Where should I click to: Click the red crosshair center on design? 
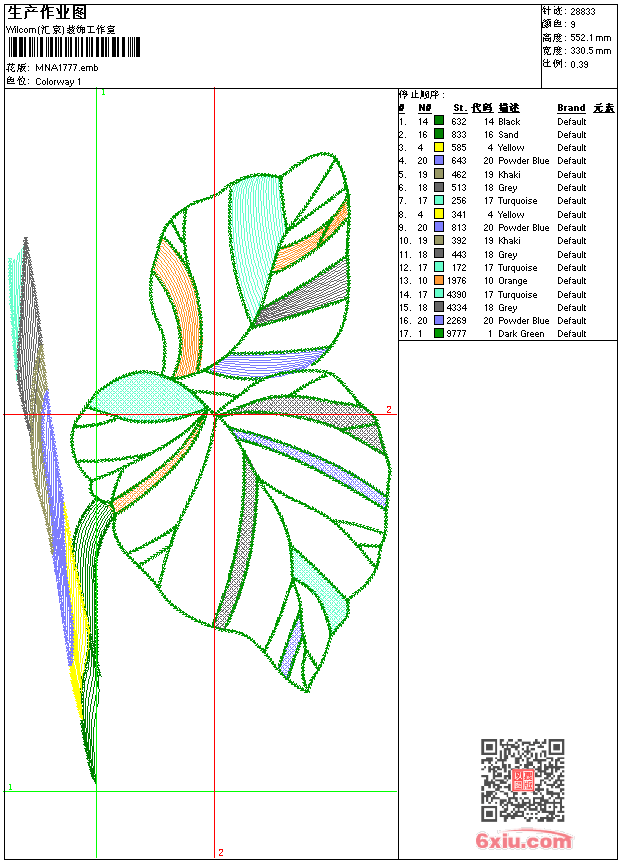[214, 414]
